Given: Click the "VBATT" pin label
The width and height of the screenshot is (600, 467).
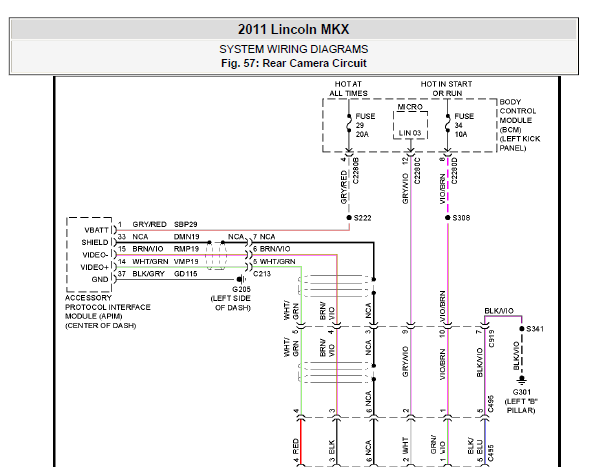Looking at the screenshot, I should click(96, 230).
